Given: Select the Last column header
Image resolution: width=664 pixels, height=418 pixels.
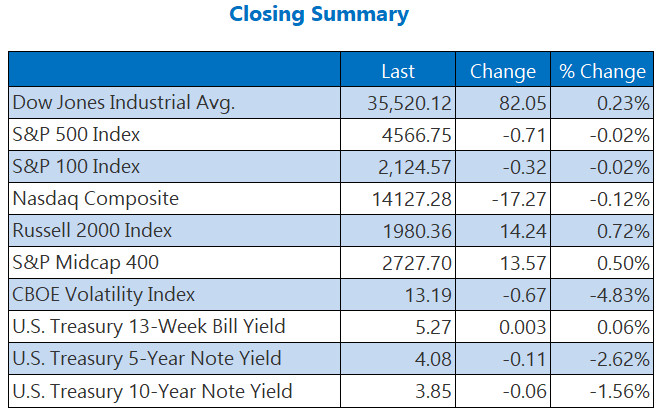Looking at the screenshot, I should click(x=398, y=71).
